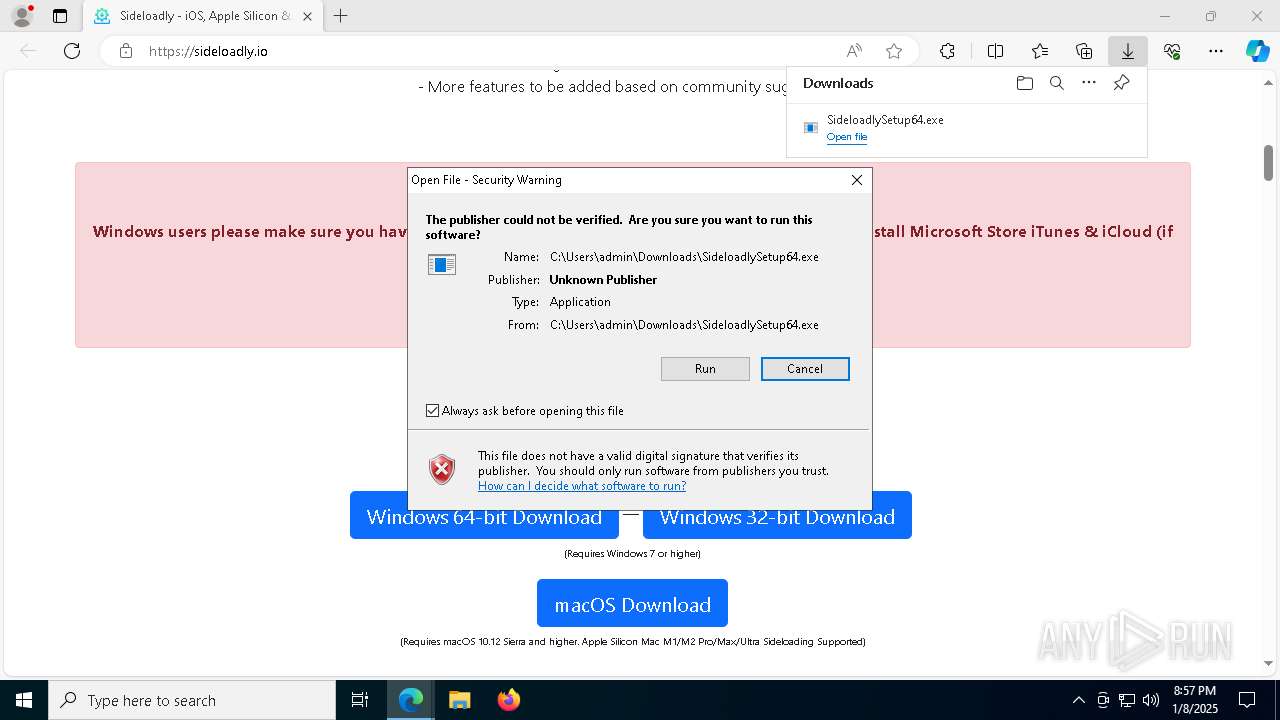
Task: Open the notification center icon
Action: (x=1247, y=700)
